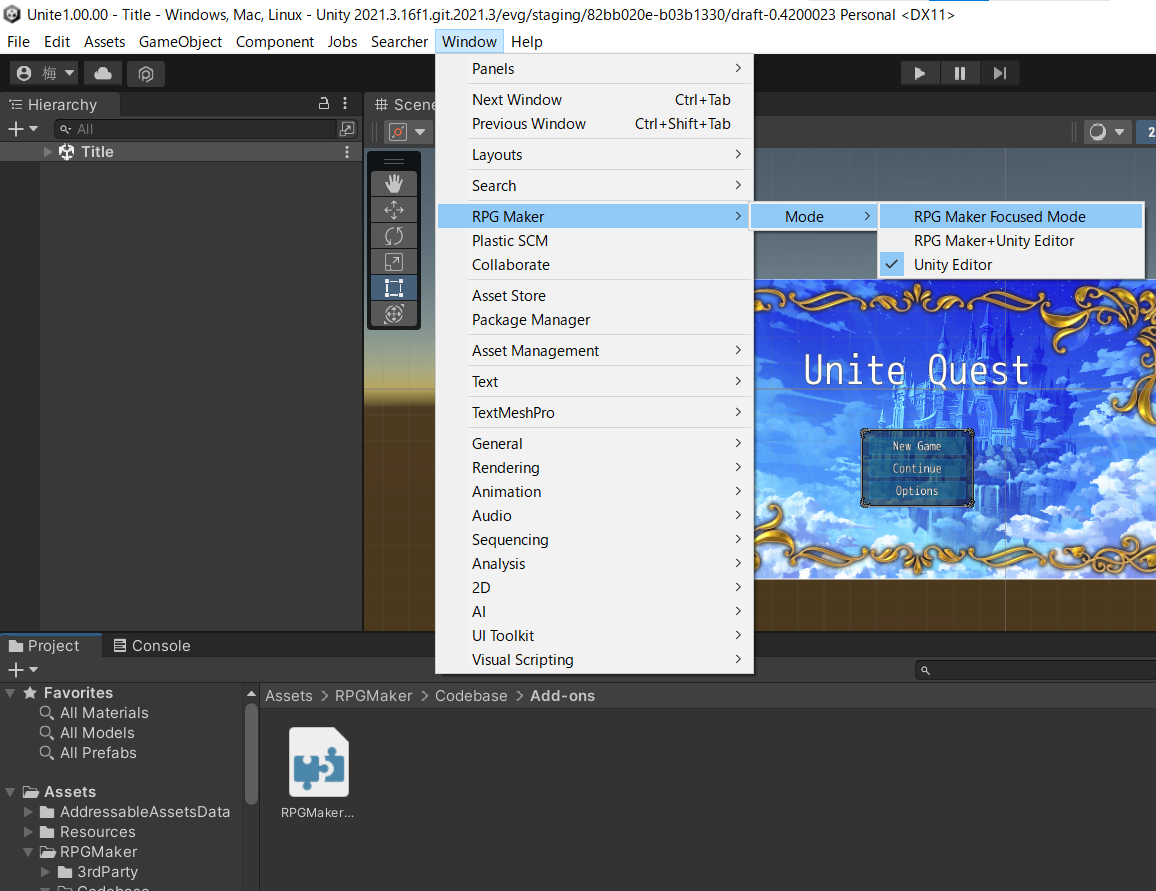Open Unity cloud services
Image resolution: width=1156 pixels, height=891 pixels.
point(103,73)
